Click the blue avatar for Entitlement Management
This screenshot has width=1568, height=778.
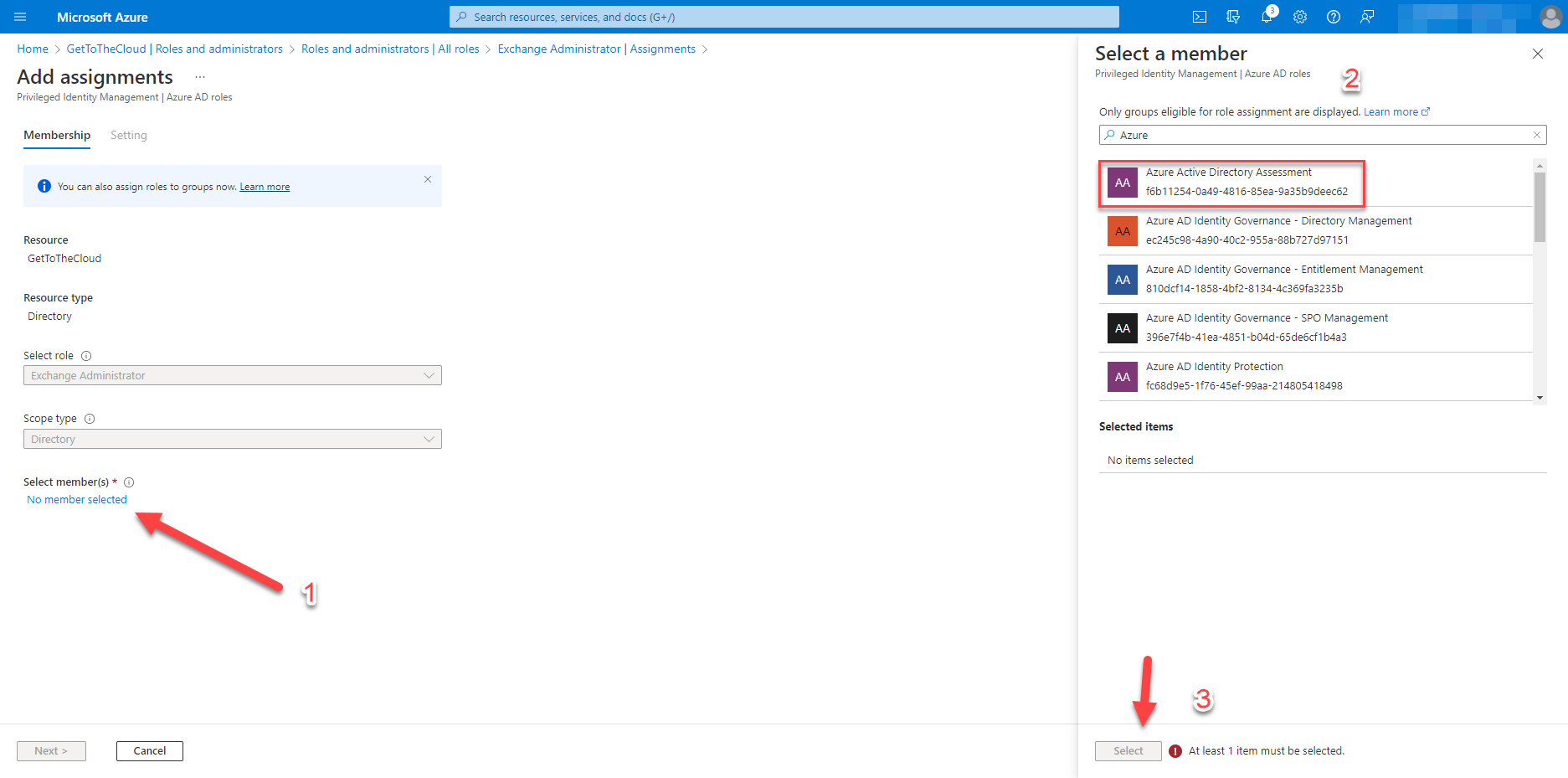[x=1123, y=280]
